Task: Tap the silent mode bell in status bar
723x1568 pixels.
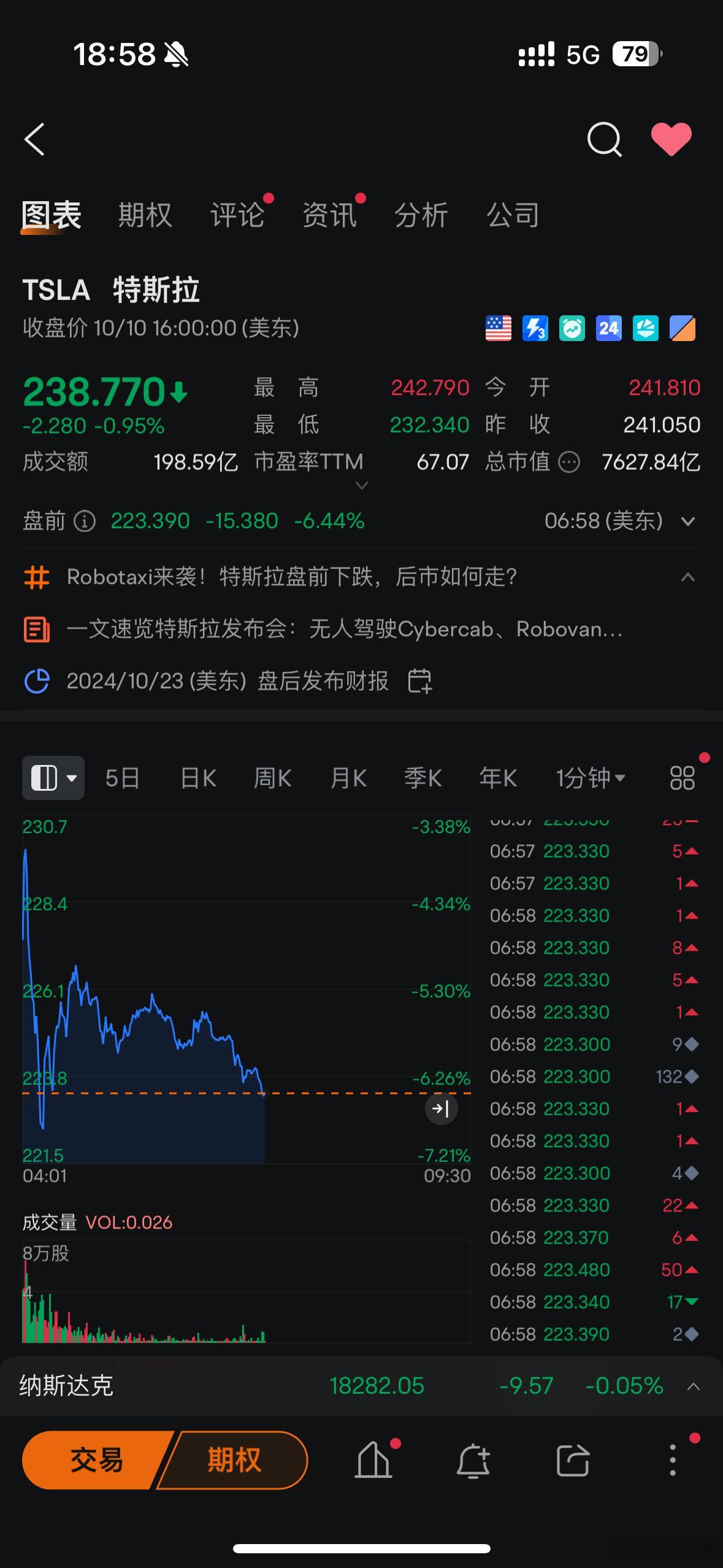Action: 176,54
